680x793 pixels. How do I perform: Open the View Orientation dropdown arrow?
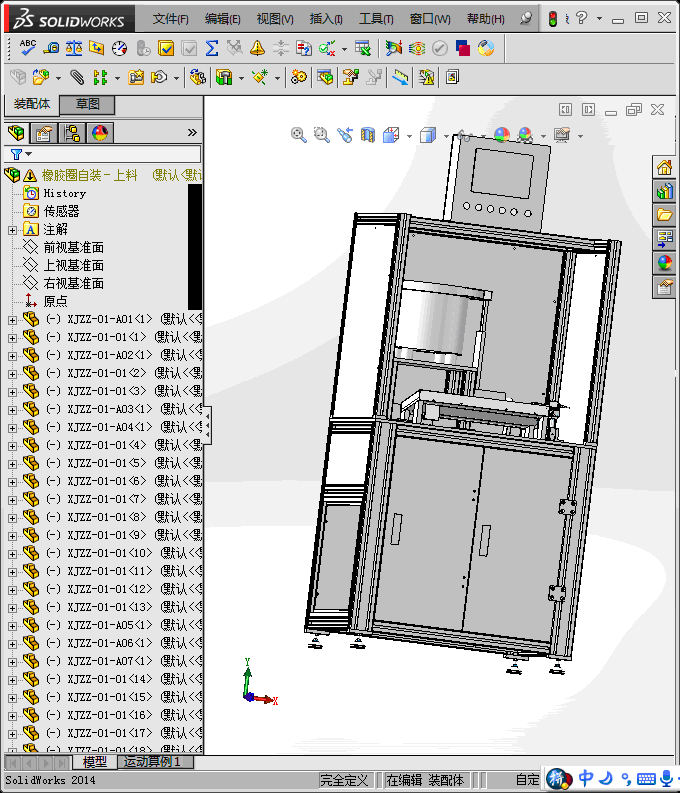point(410,136)
